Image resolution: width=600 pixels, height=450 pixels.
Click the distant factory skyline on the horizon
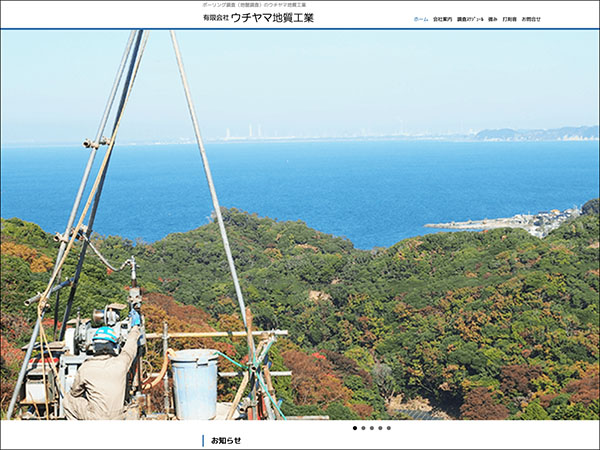pos(245,134)
